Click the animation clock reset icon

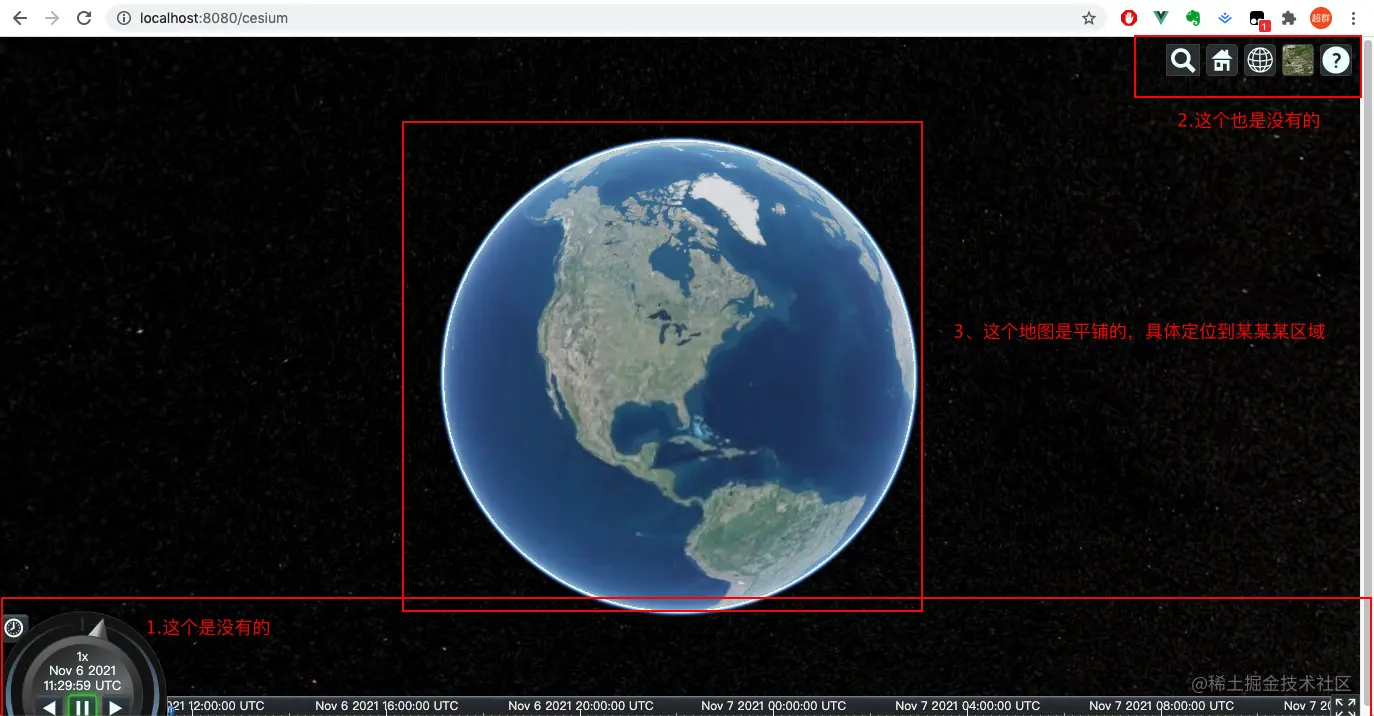(14, 628)
